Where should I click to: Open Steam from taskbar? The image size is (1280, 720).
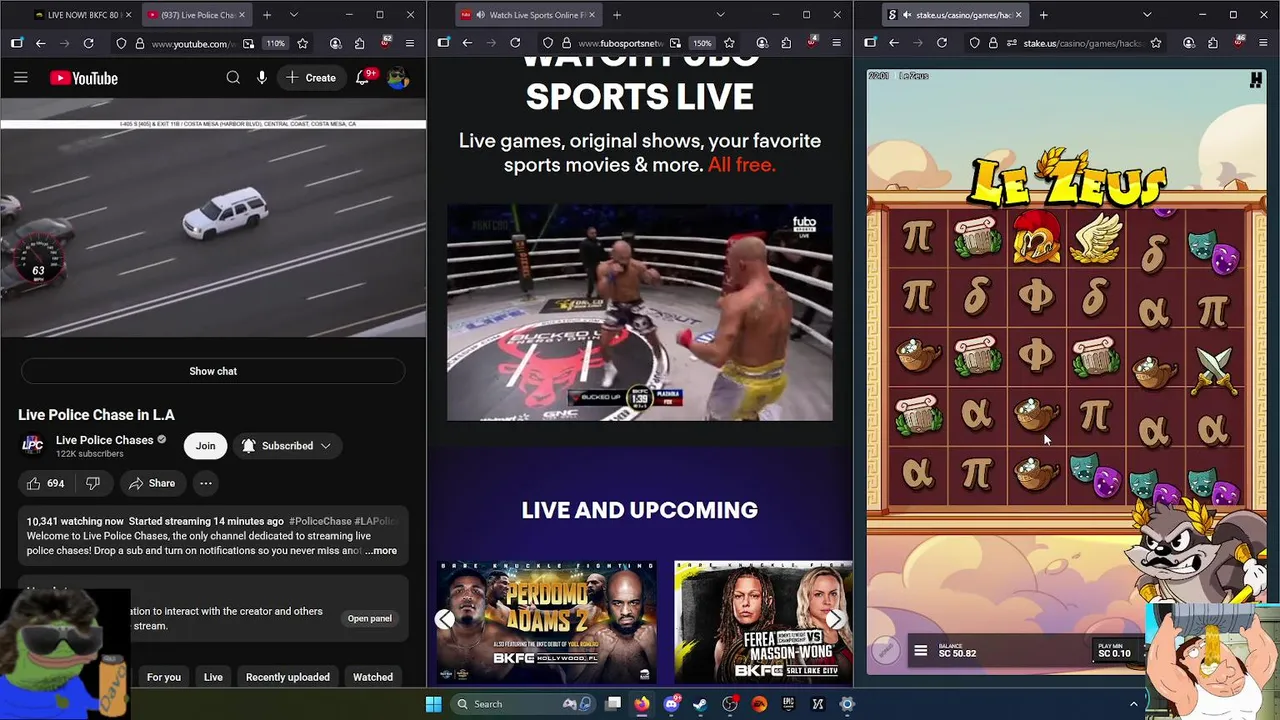(x=700, y=704)
